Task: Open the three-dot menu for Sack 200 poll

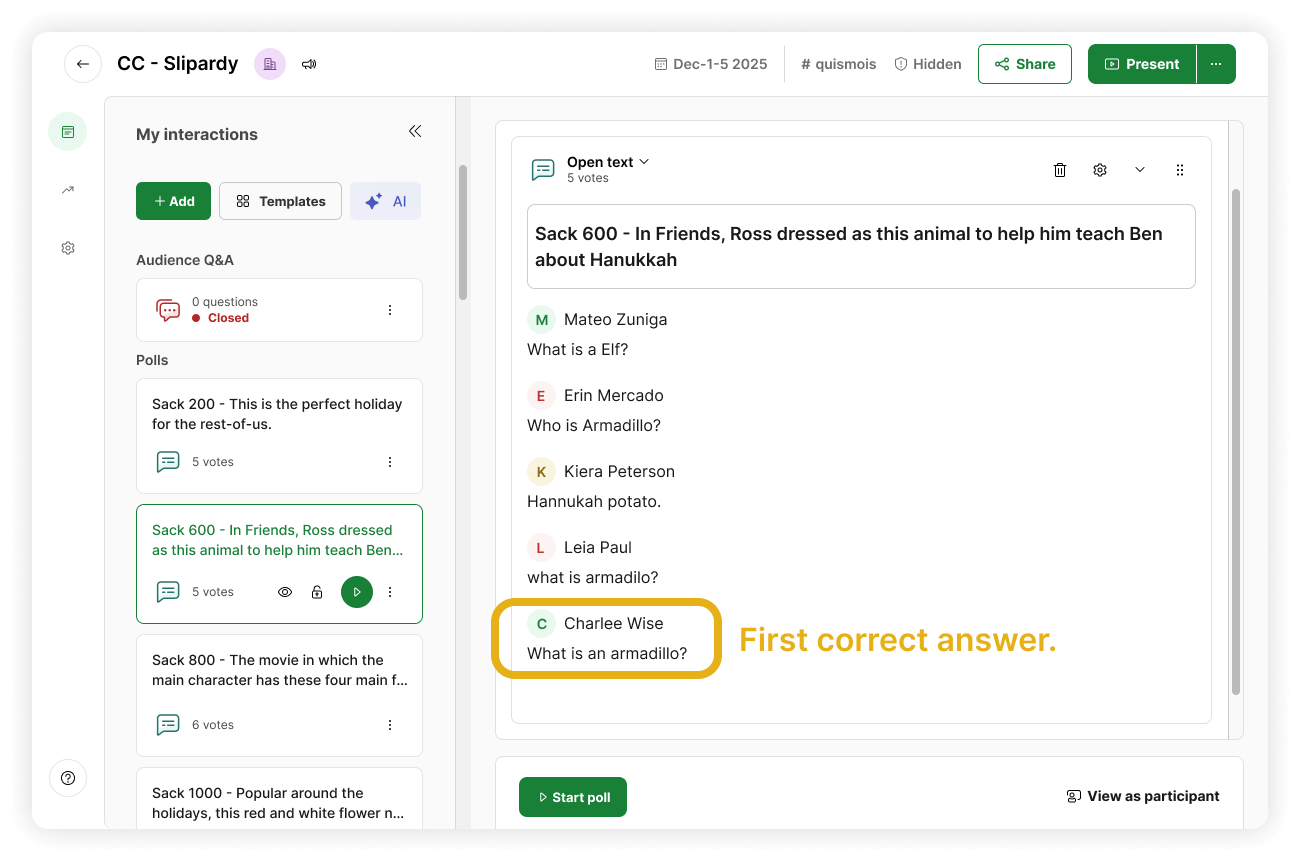Action: click(390, 461)
